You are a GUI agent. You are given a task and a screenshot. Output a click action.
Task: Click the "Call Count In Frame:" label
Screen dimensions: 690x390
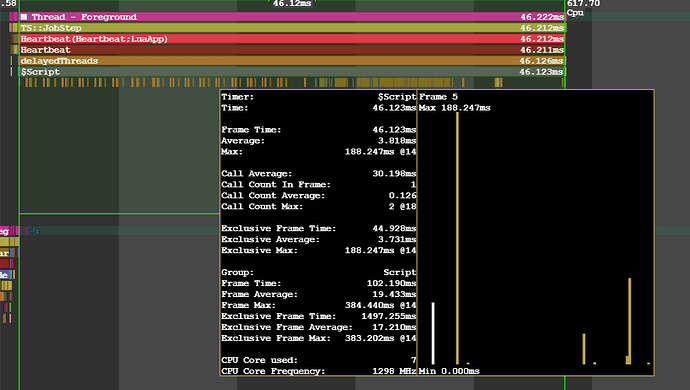[276, 184]
